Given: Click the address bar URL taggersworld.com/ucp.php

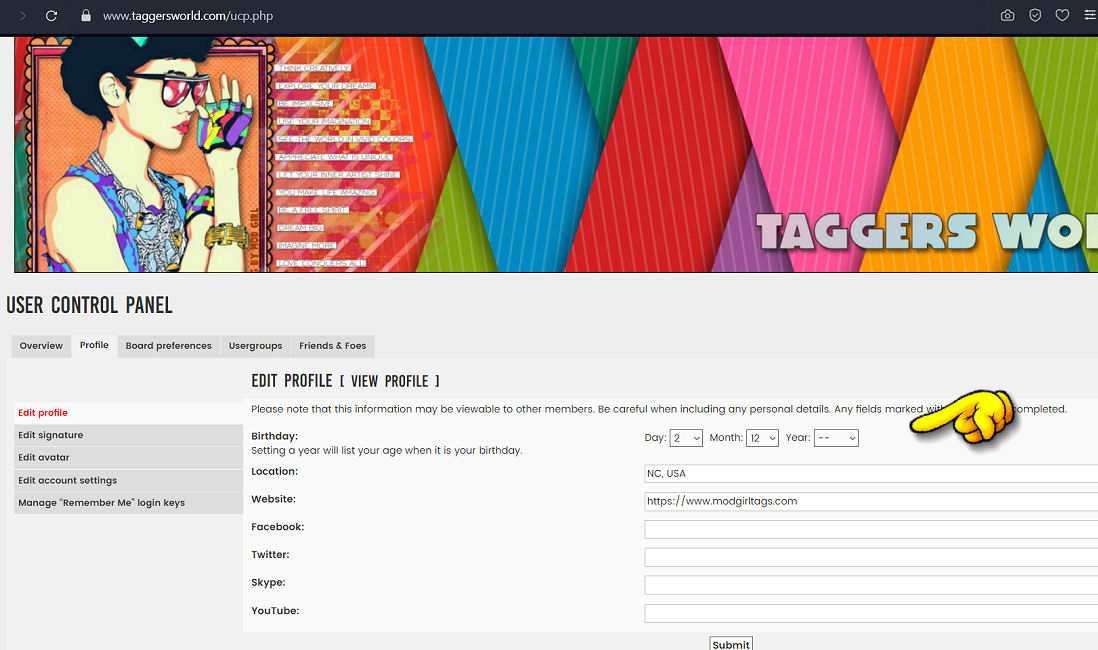Looking at the screenshot, I should point(188,15).
